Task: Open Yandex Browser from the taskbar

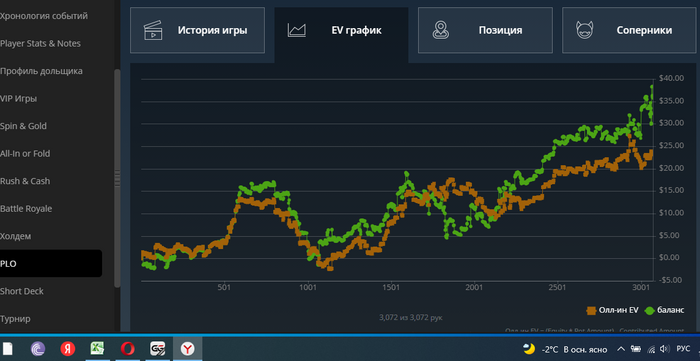Action: tap(188, 349)
